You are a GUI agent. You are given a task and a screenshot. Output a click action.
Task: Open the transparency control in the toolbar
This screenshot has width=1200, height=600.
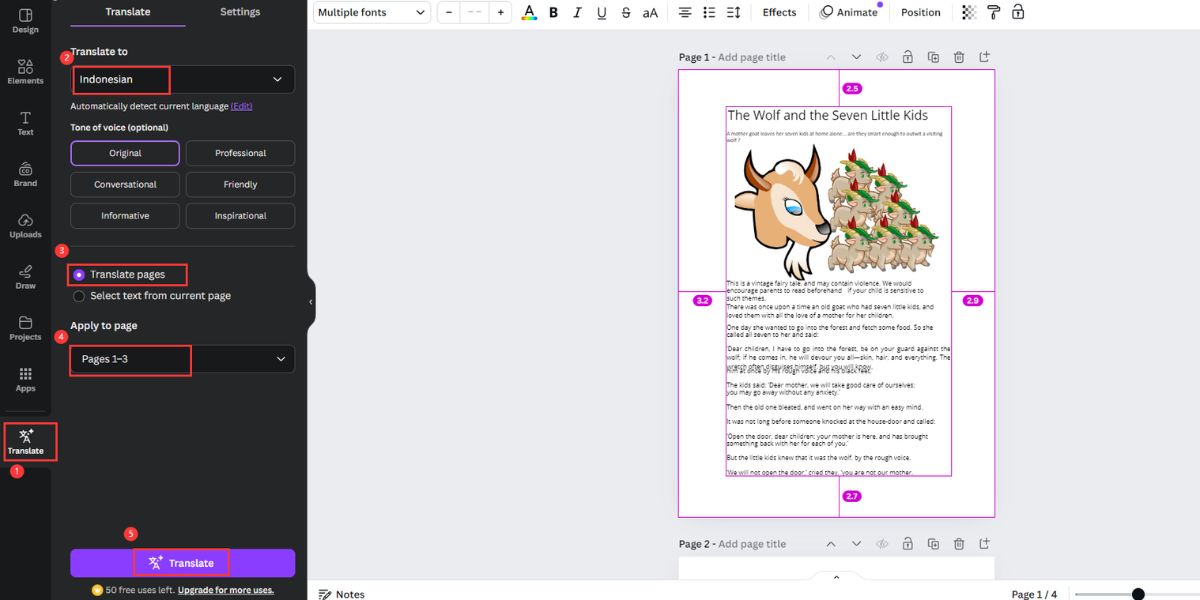pos(967,12)
